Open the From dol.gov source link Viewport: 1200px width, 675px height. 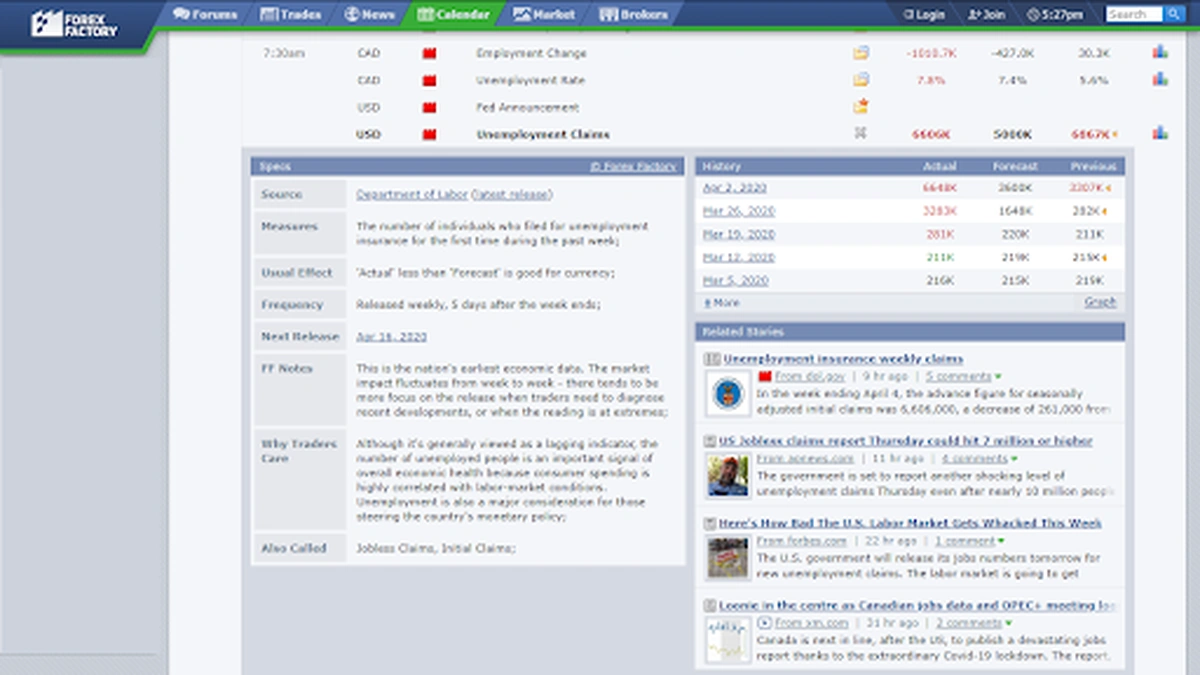point(809,377)
